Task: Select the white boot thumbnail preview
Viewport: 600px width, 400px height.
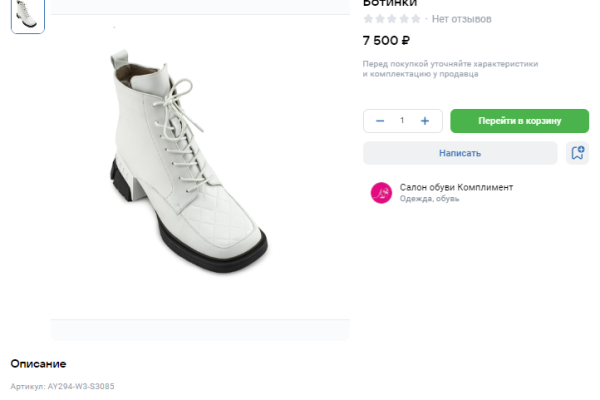Action: click(27, 15)
